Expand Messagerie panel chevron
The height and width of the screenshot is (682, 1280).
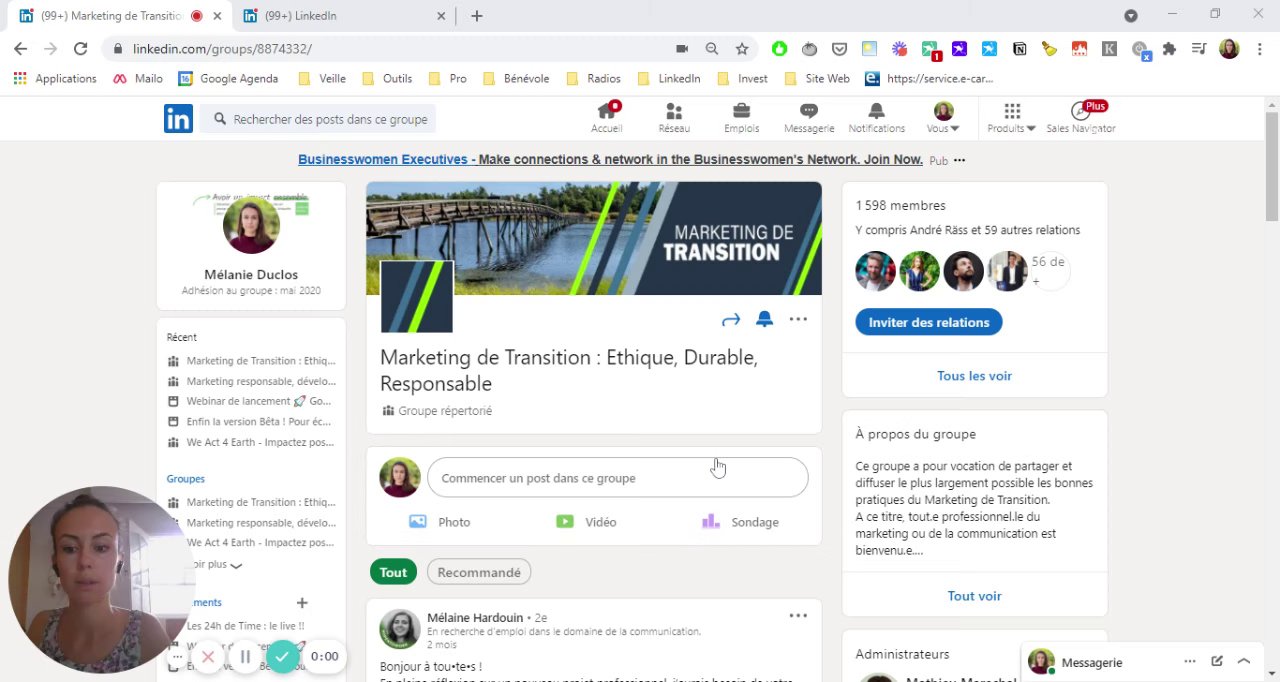pyautogui.click(x=1244, y=661)
